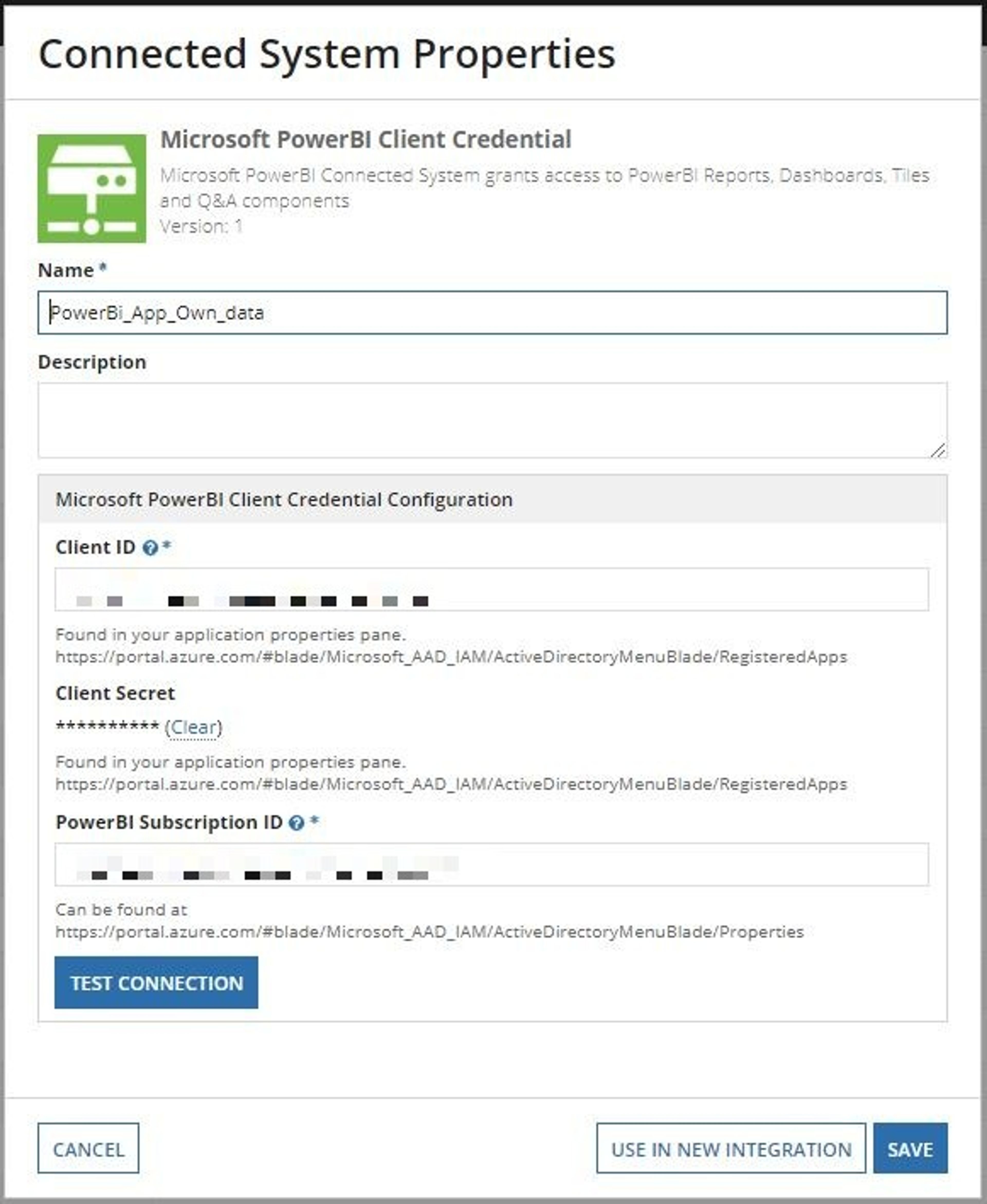Save the connected system
The image size is (987, 1204).
click(910, 1148)
